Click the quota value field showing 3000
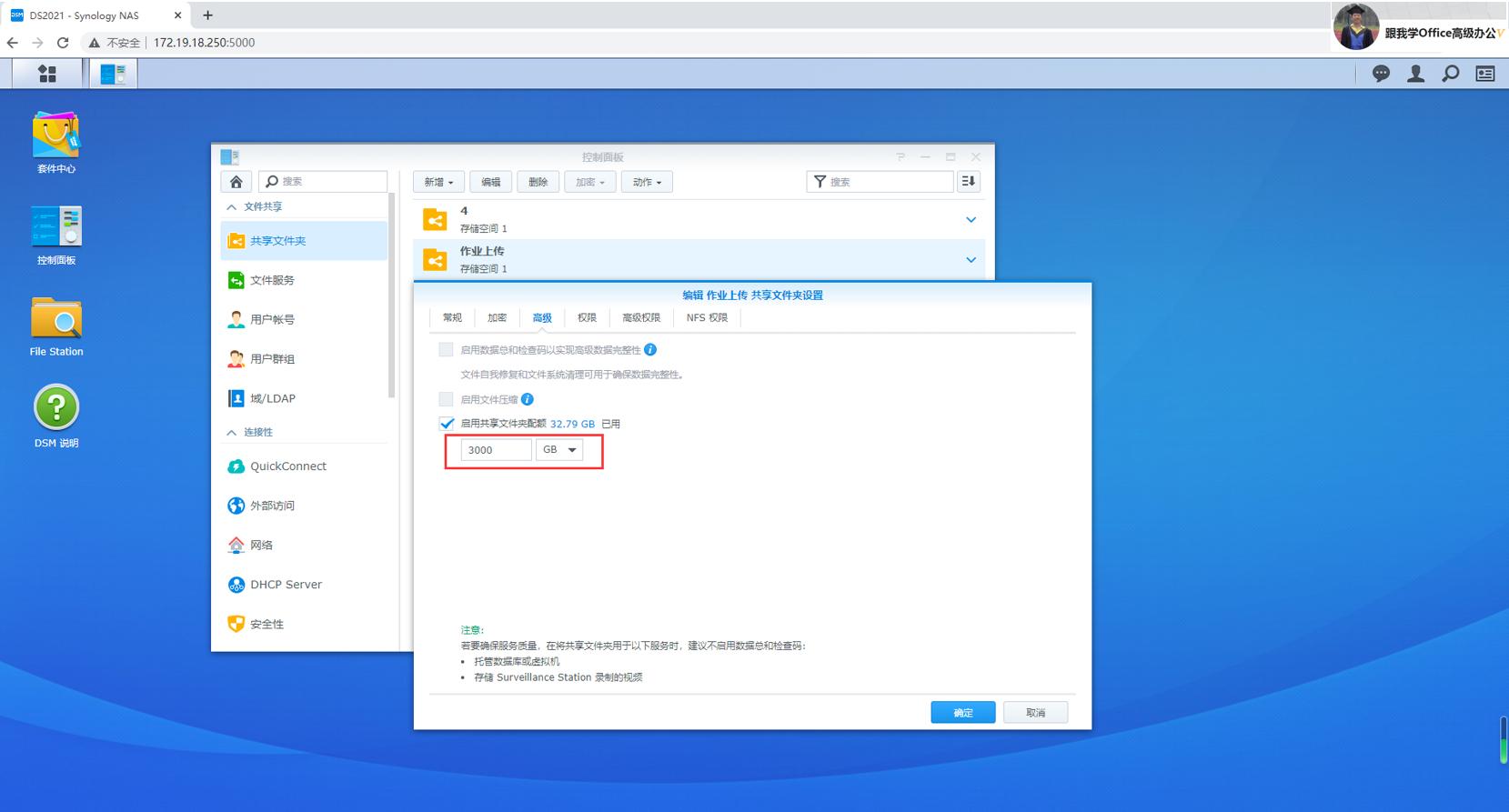The height and width of the screenshot is (812, 1509). [496, 450]
